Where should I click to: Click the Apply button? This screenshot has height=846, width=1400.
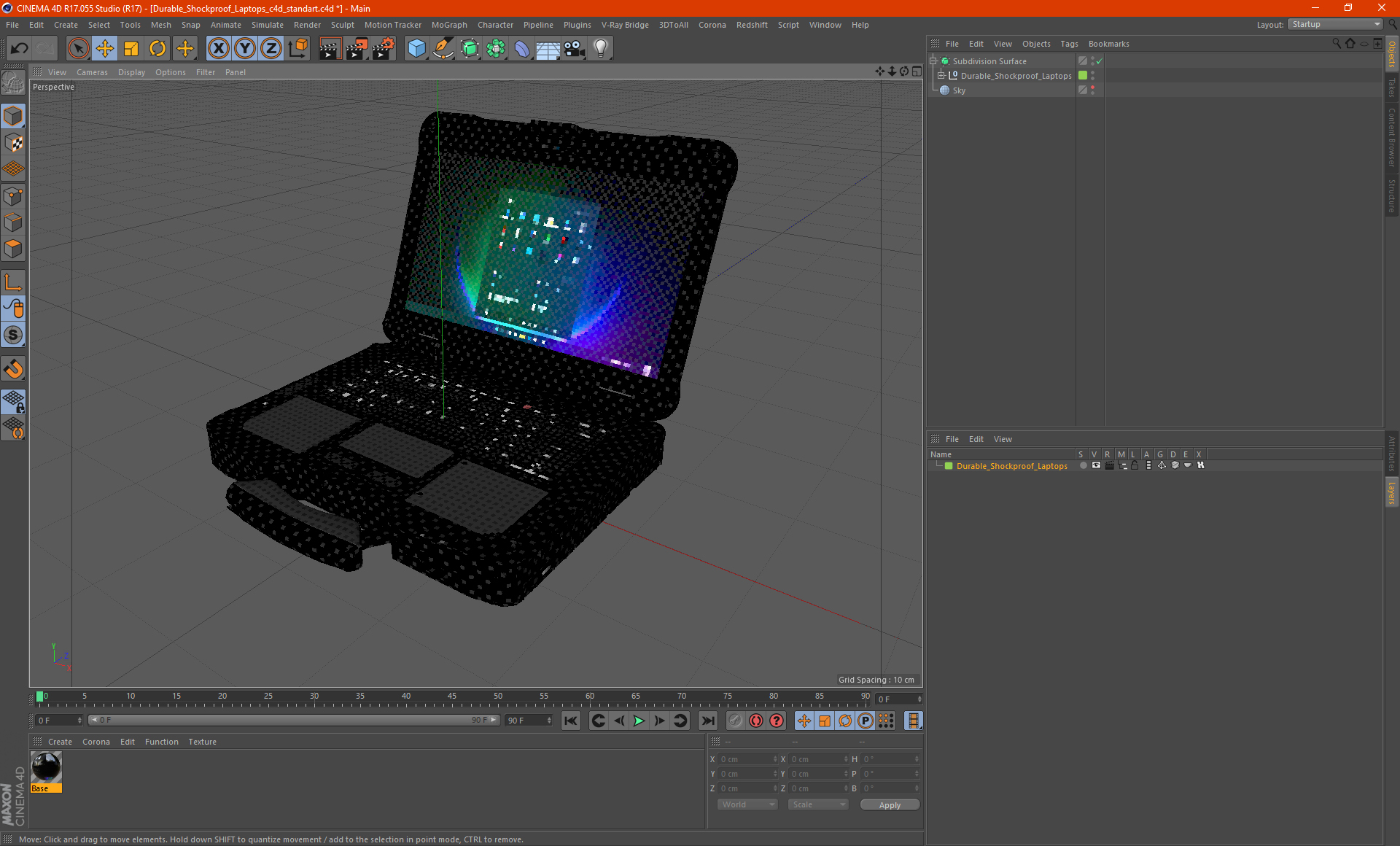pos(890,805)
